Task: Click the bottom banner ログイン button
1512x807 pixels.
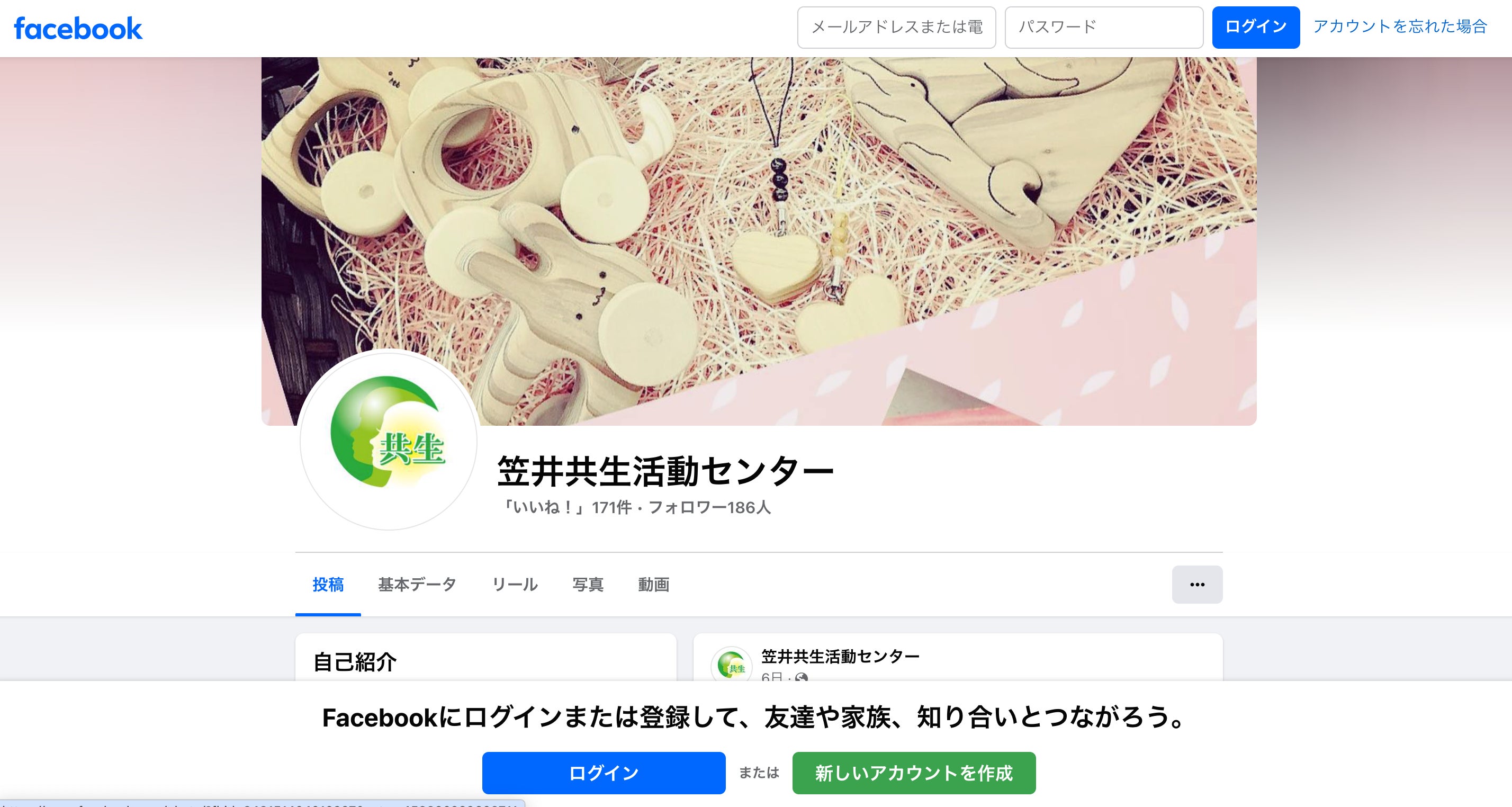Action: coord(604,773)
